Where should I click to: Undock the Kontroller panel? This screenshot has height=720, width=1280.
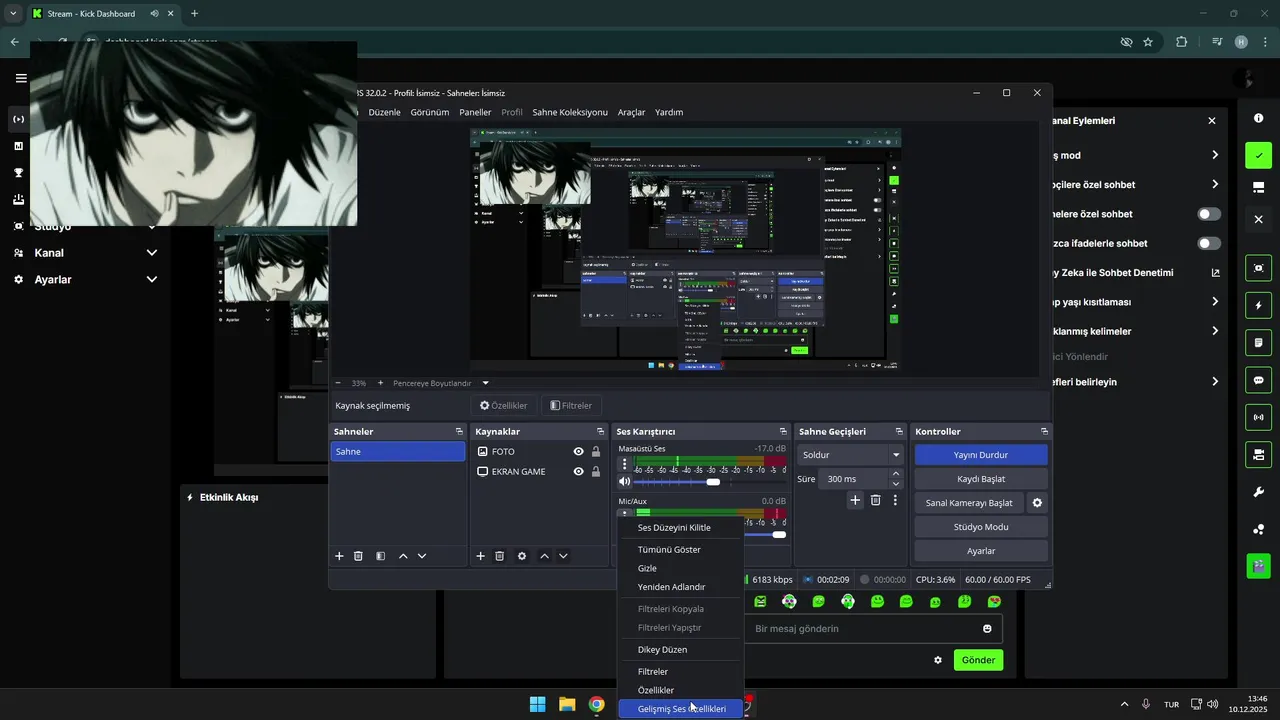[1044, 431]
